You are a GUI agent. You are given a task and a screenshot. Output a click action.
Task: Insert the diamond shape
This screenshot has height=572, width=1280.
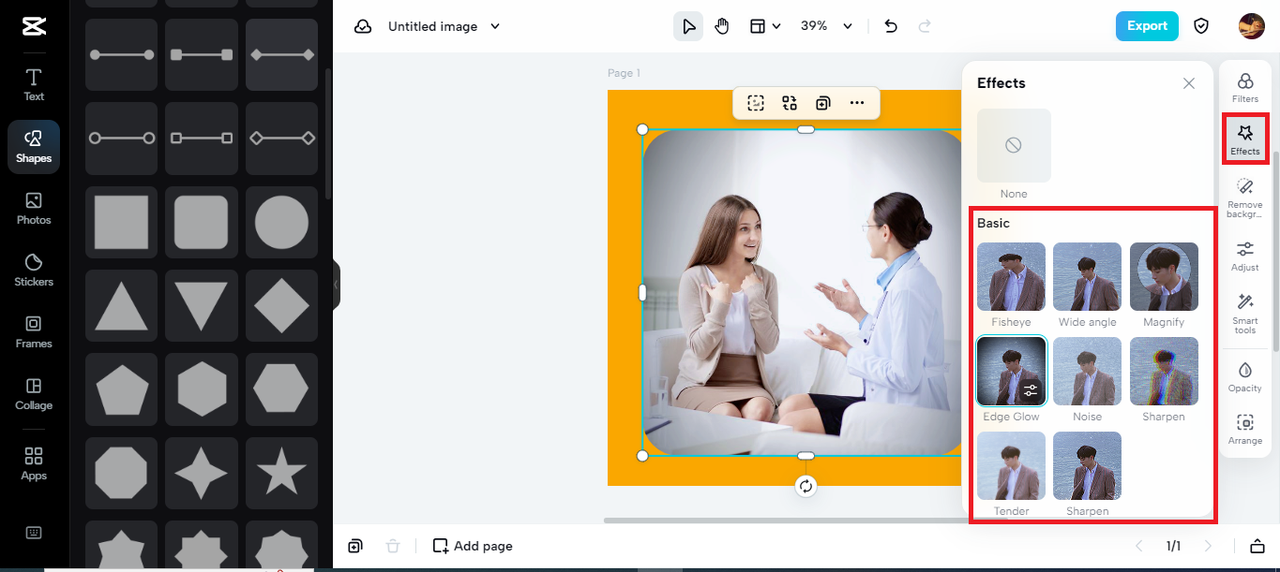[282, 306]
